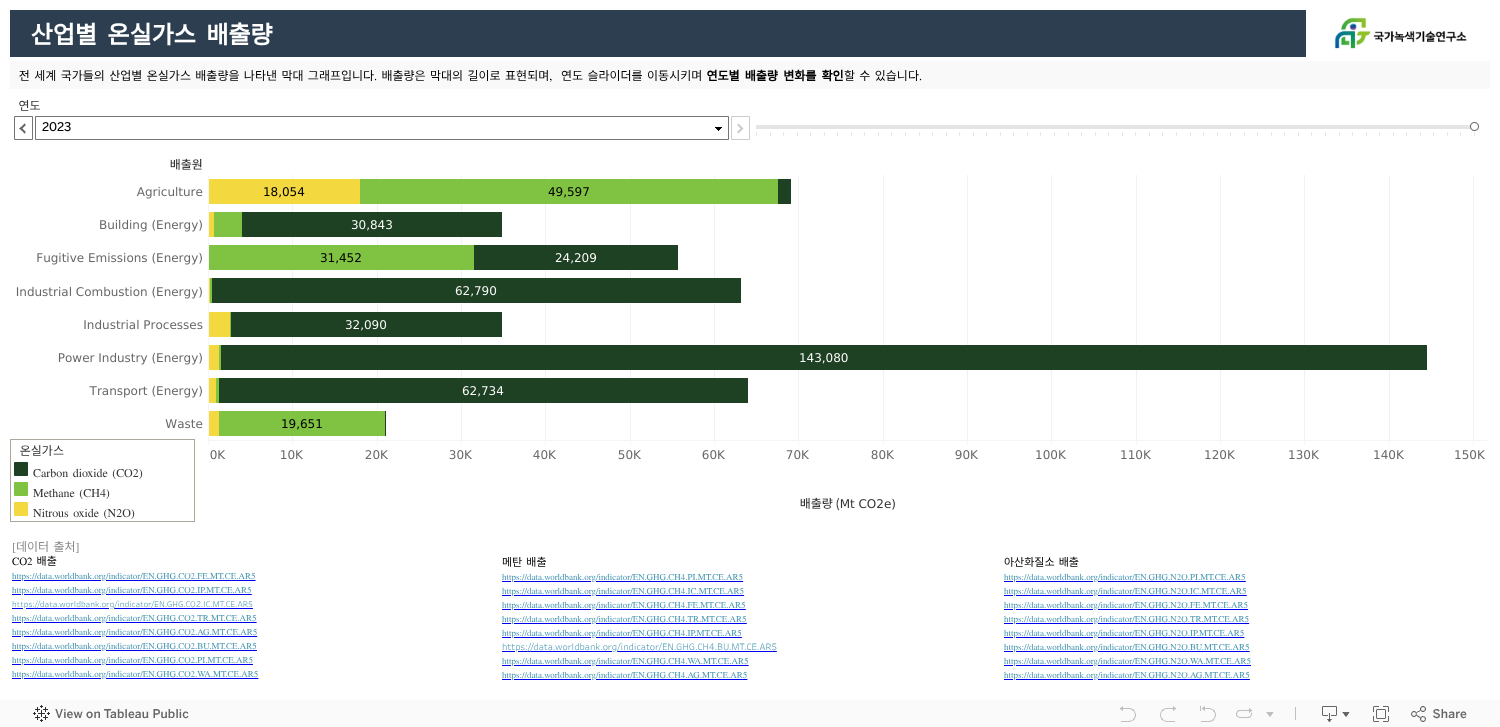The height and width of the screenshot is (727, 1500).
Task: Click the revert (reset view) icon
Action: 1207,714
